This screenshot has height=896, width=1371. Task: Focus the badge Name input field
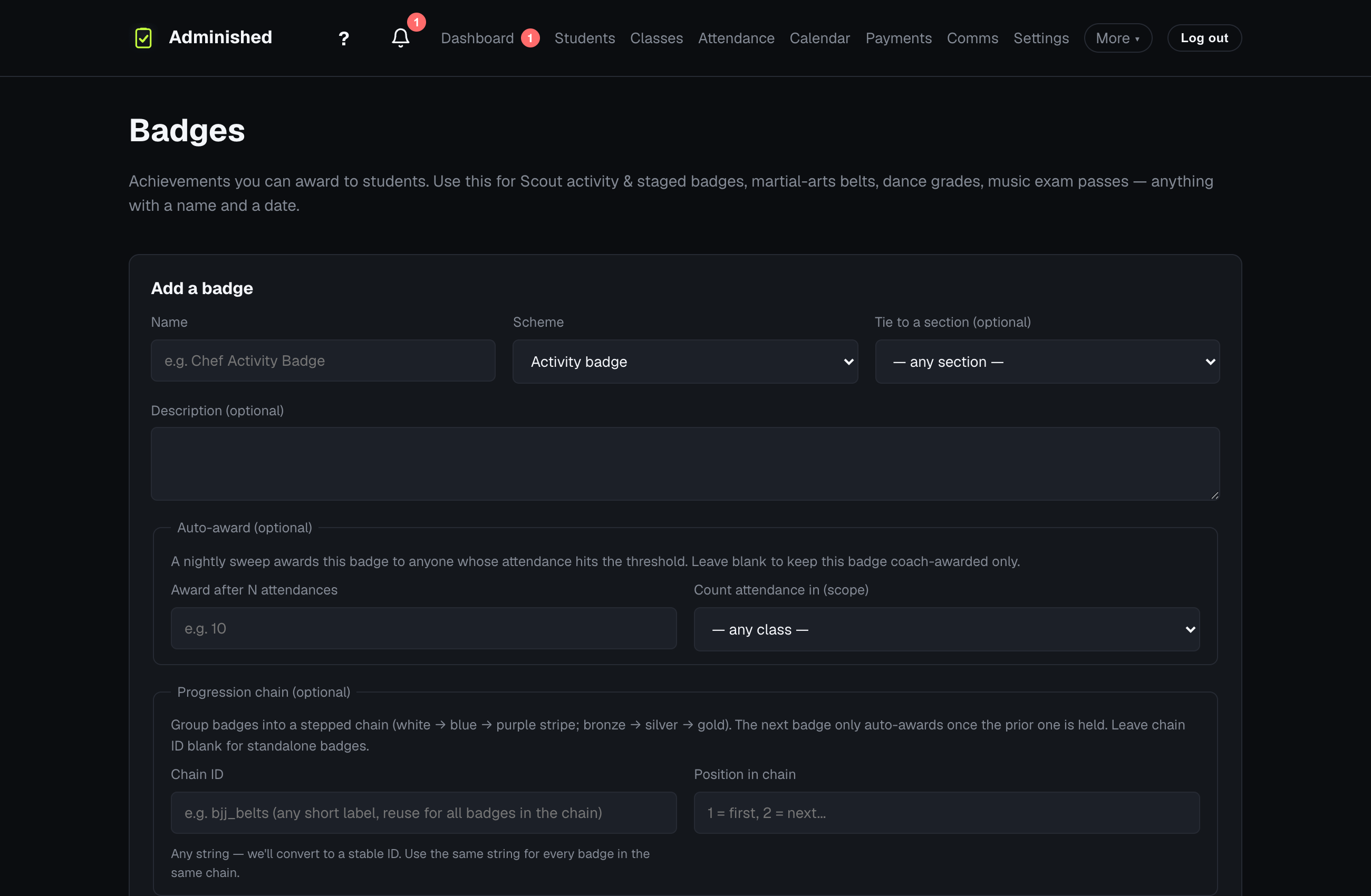(x=323, y=361)
